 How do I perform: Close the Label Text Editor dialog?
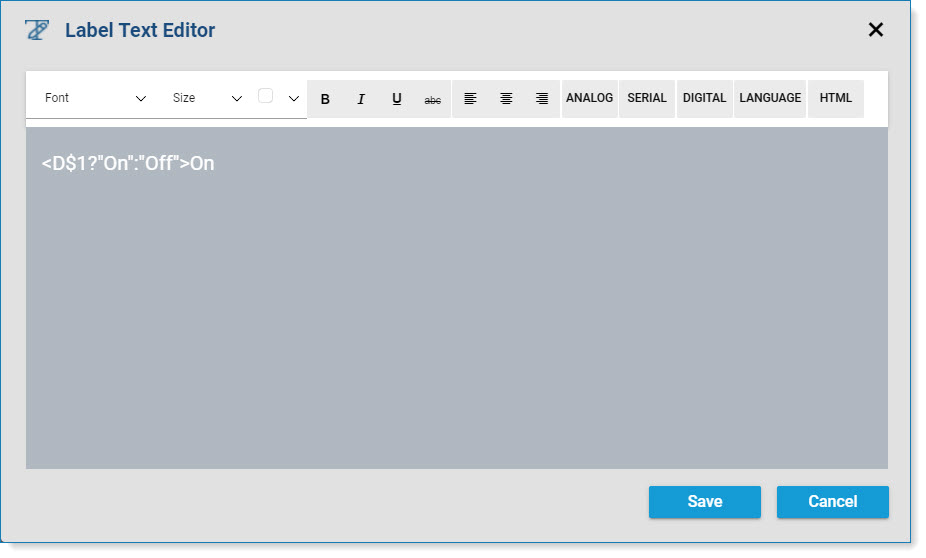click(x=876, y=30)
